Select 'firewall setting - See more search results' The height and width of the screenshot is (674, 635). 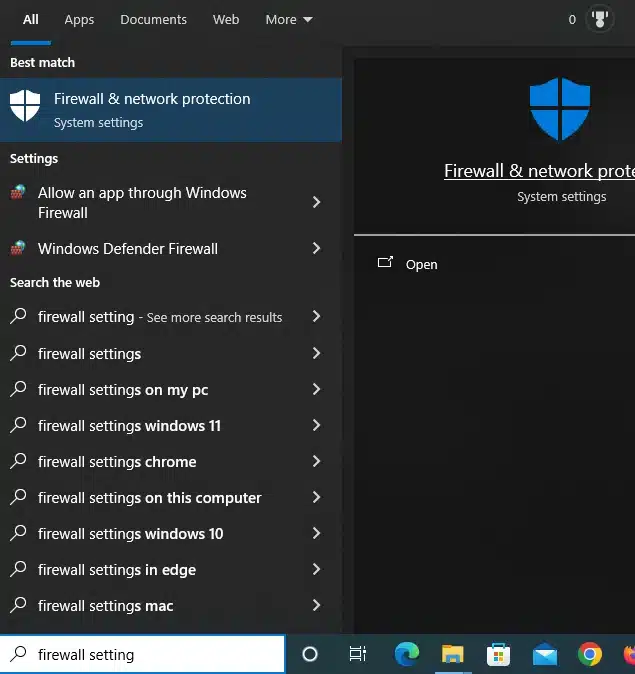tap(171, 317)
